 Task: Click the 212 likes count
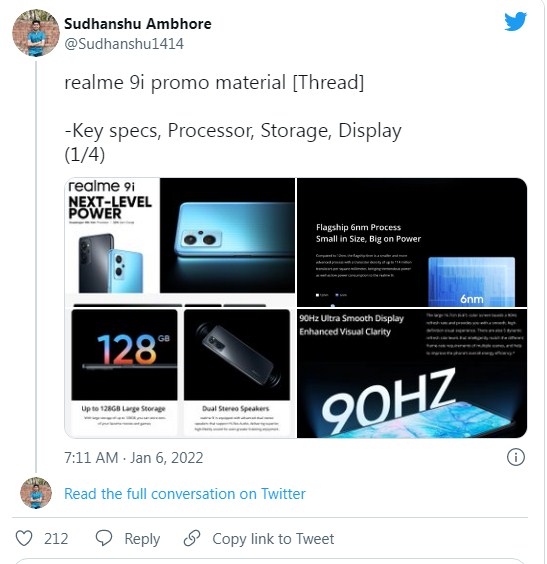pos(56,539)
